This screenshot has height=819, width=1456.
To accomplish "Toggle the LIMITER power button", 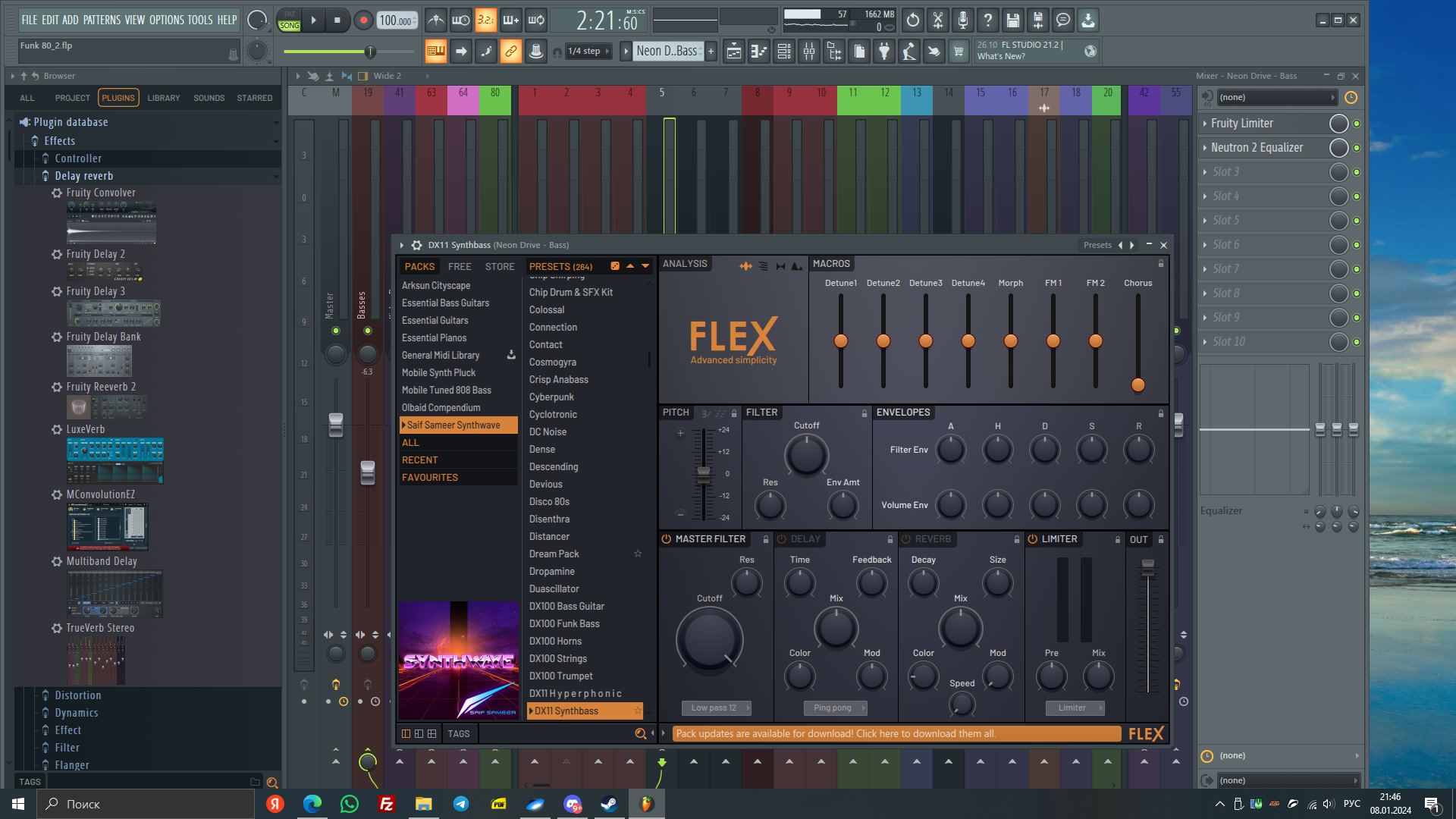I will pyautogui.click(x=1033, y=539).
